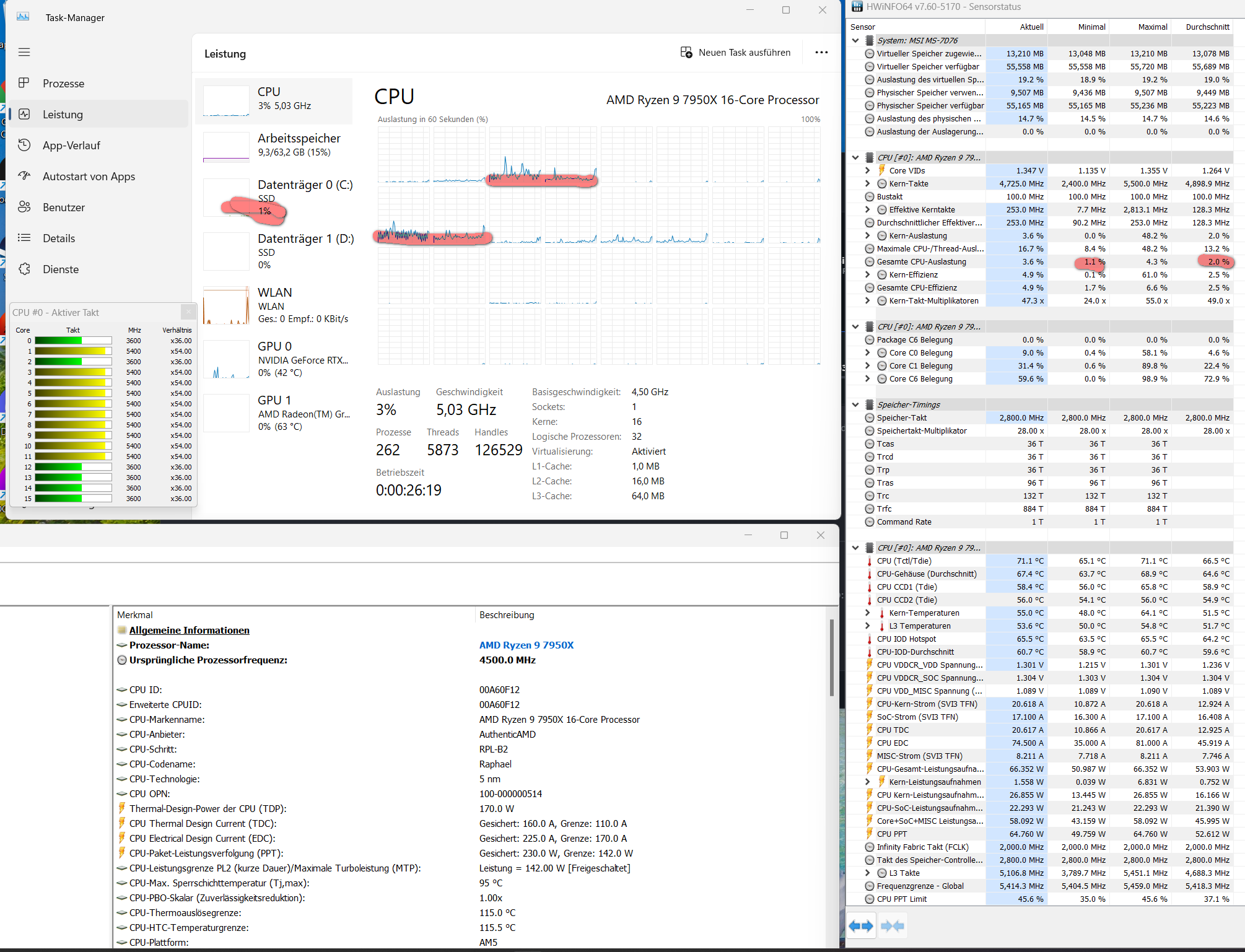Open the Dienste page
1245x952 pixels.
(x=61, y=269)
